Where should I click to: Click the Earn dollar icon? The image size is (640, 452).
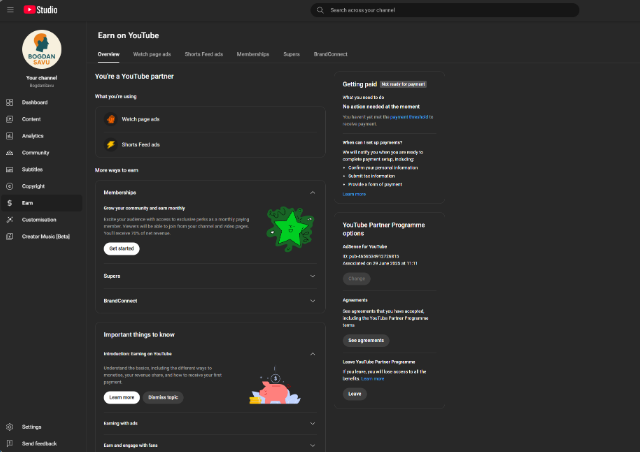tap(9, 203)
